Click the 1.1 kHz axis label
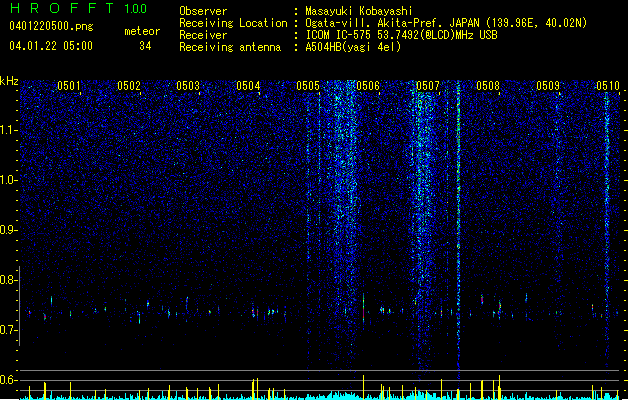Image resolution: width=629 pixels, height=400 pixels. click(x=9, y=130)
